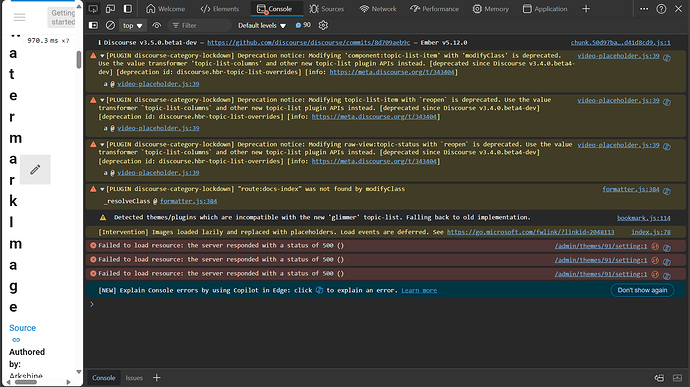Open bookmark.js:114 source link

pos(643,218)
